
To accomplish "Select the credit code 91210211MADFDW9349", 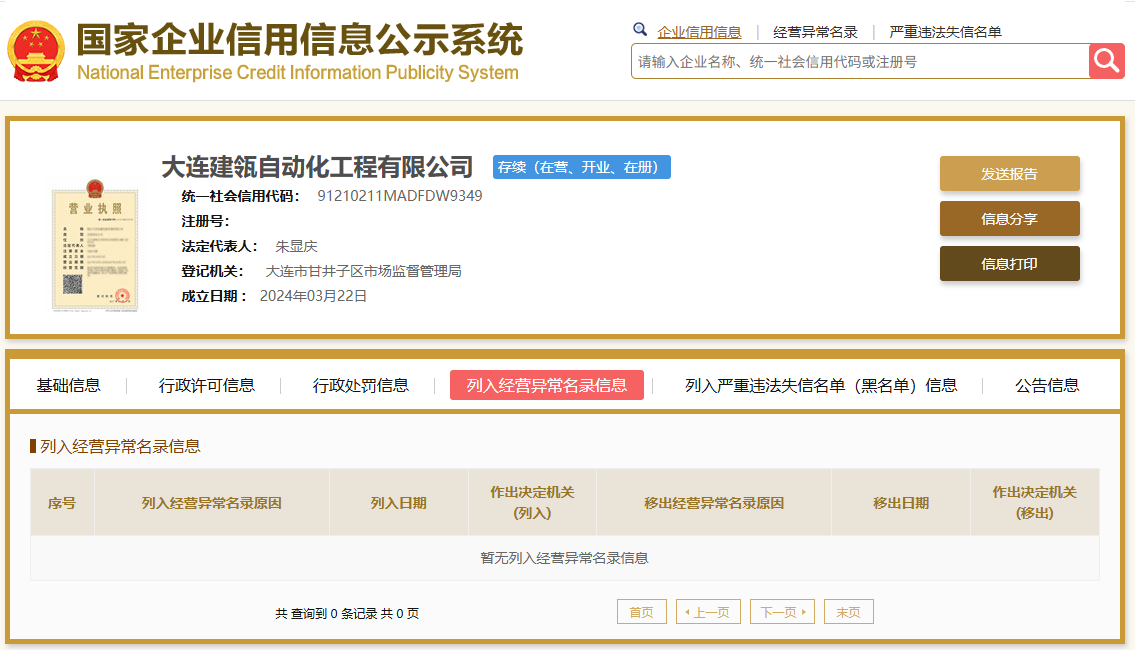I will click(400, 196).
